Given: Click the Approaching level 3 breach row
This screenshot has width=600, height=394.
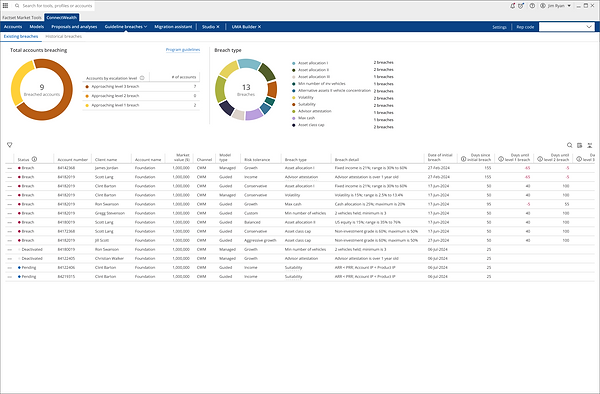Looking at the screenshot, I should (x=141, y=87).
